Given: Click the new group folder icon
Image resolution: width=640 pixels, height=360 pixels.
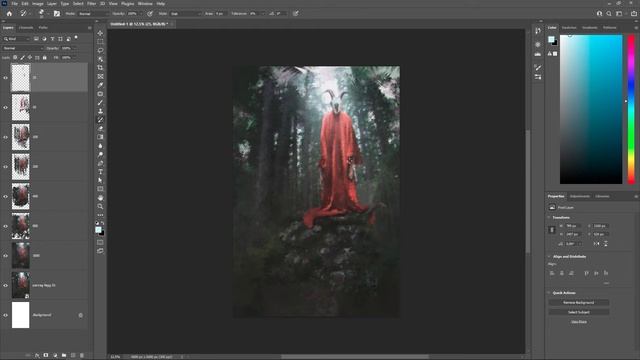Looking at the screenshot, I should coord(64,356).
